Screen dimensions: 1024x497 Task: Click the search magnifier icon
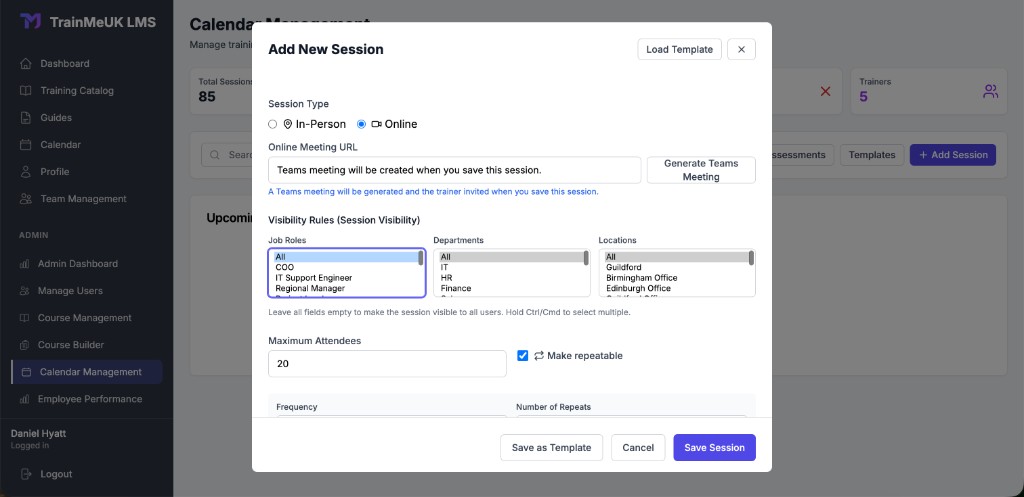(x=215, y=155)
